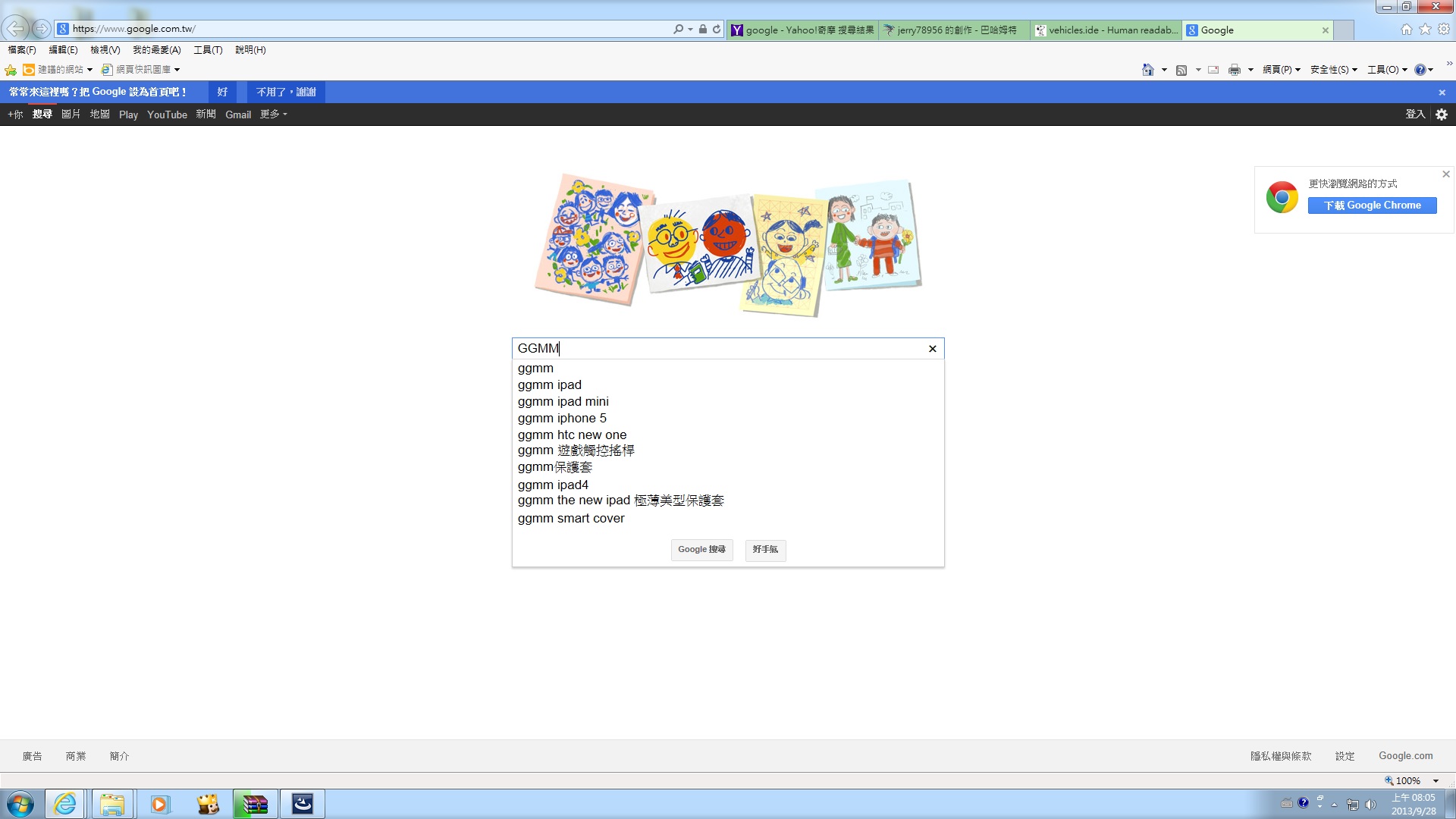Screen dimensions: 1456x819
Task: Click the Google 搜尋 button
Action: click(701, 550)
